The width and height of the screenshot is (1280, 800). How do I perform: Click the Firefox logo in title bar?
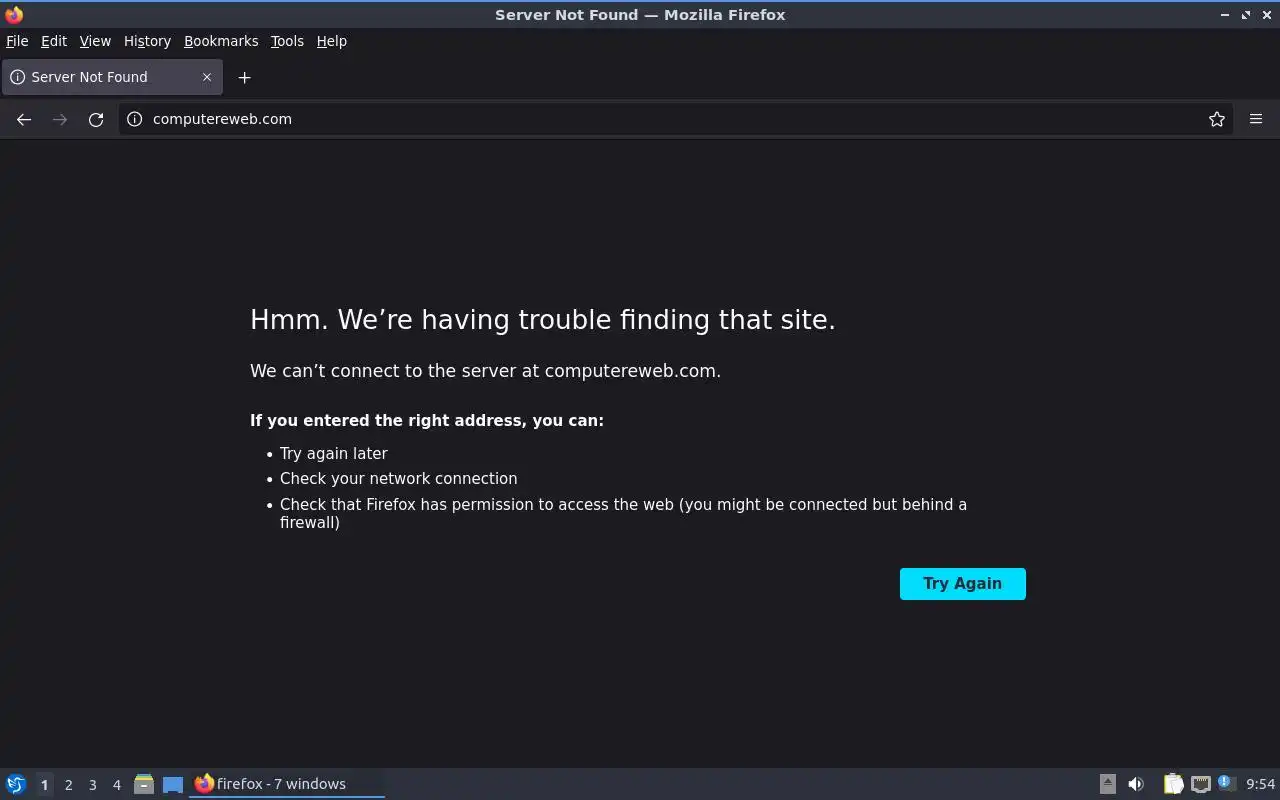coord(14,14)
